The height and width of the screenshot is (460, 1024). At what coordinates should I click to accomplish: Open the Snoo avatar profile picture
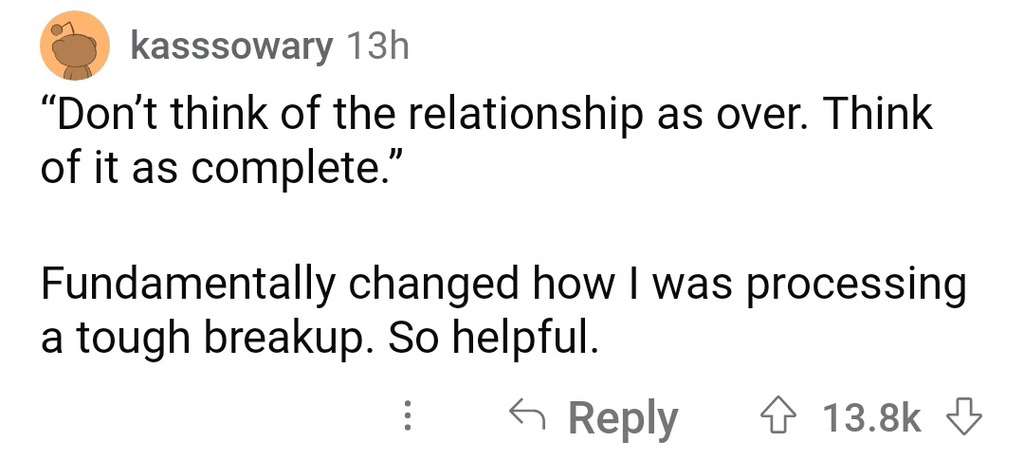(73, 48)
